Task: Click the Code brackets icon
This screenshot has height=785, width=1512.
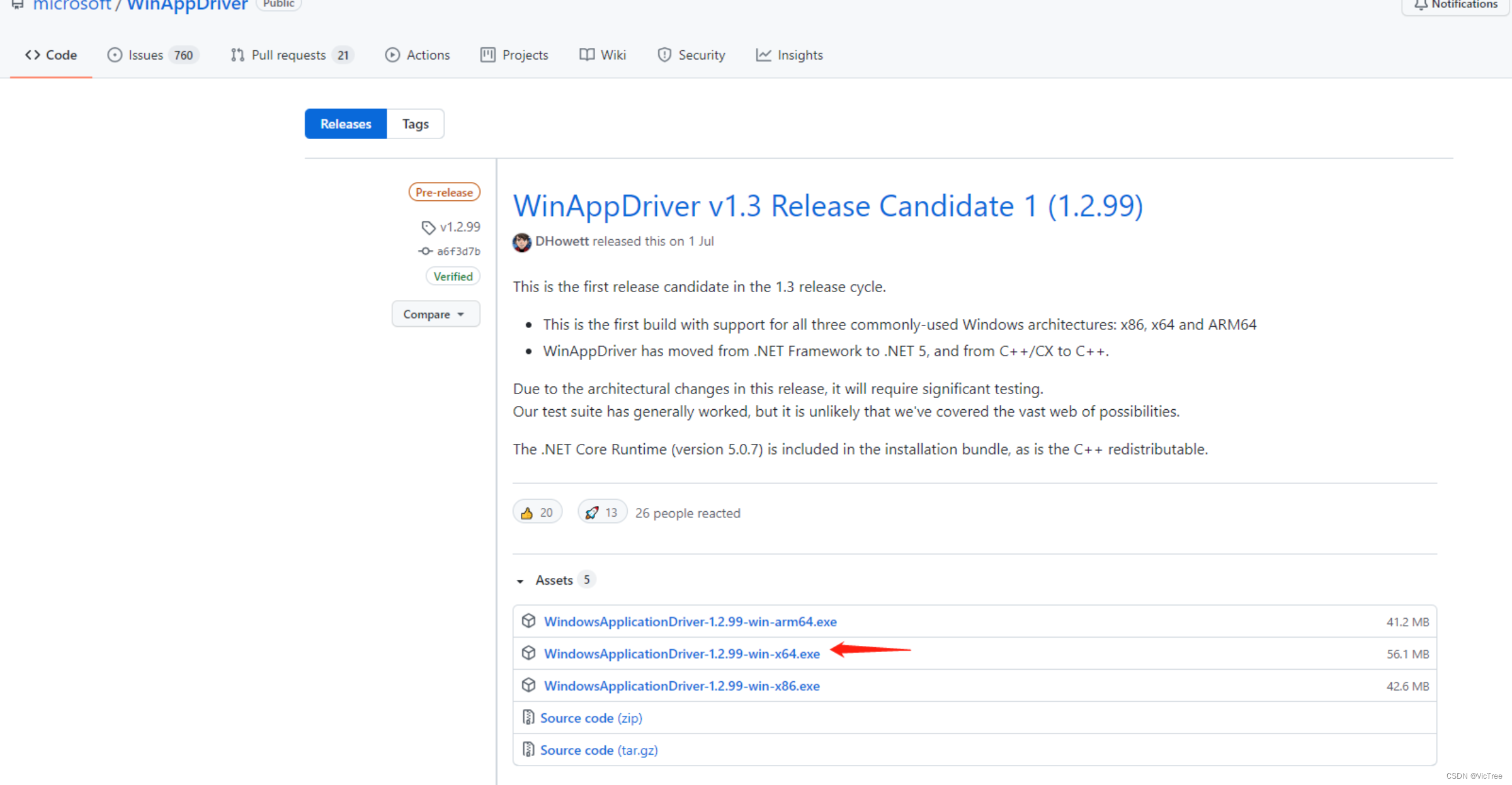Action: click(33, 55)
